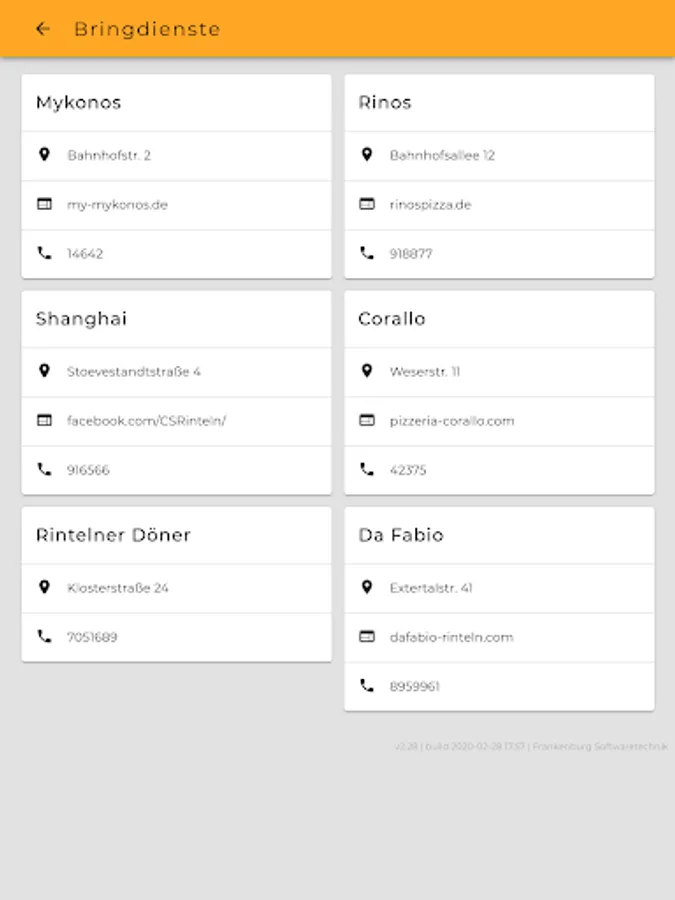This screenshot has width=675, height=900.
Task: Click the phone icon next to 14642
Action: (x=44, y=254)
